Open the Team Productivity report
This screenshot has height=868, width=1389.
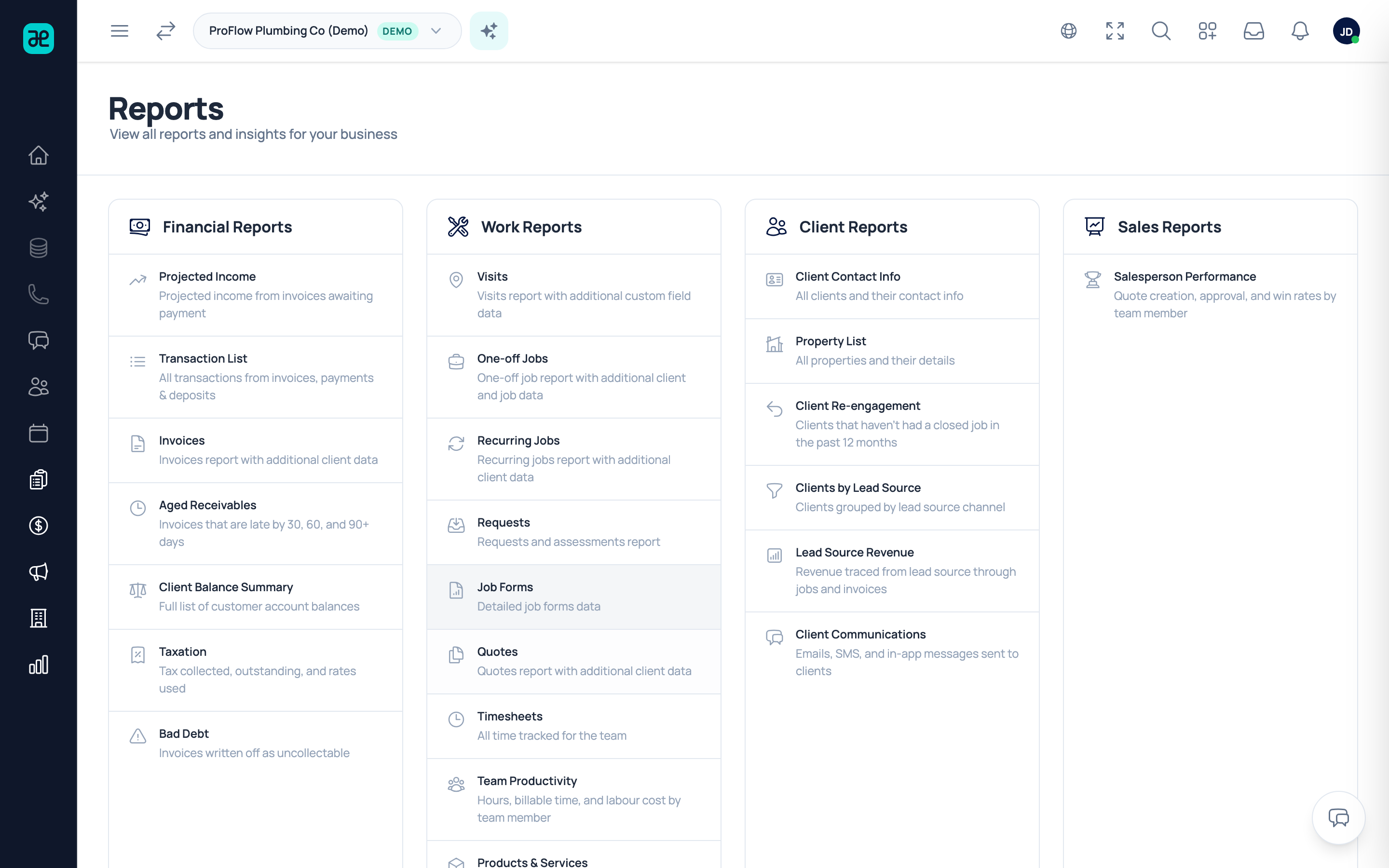tap(574, 800)
